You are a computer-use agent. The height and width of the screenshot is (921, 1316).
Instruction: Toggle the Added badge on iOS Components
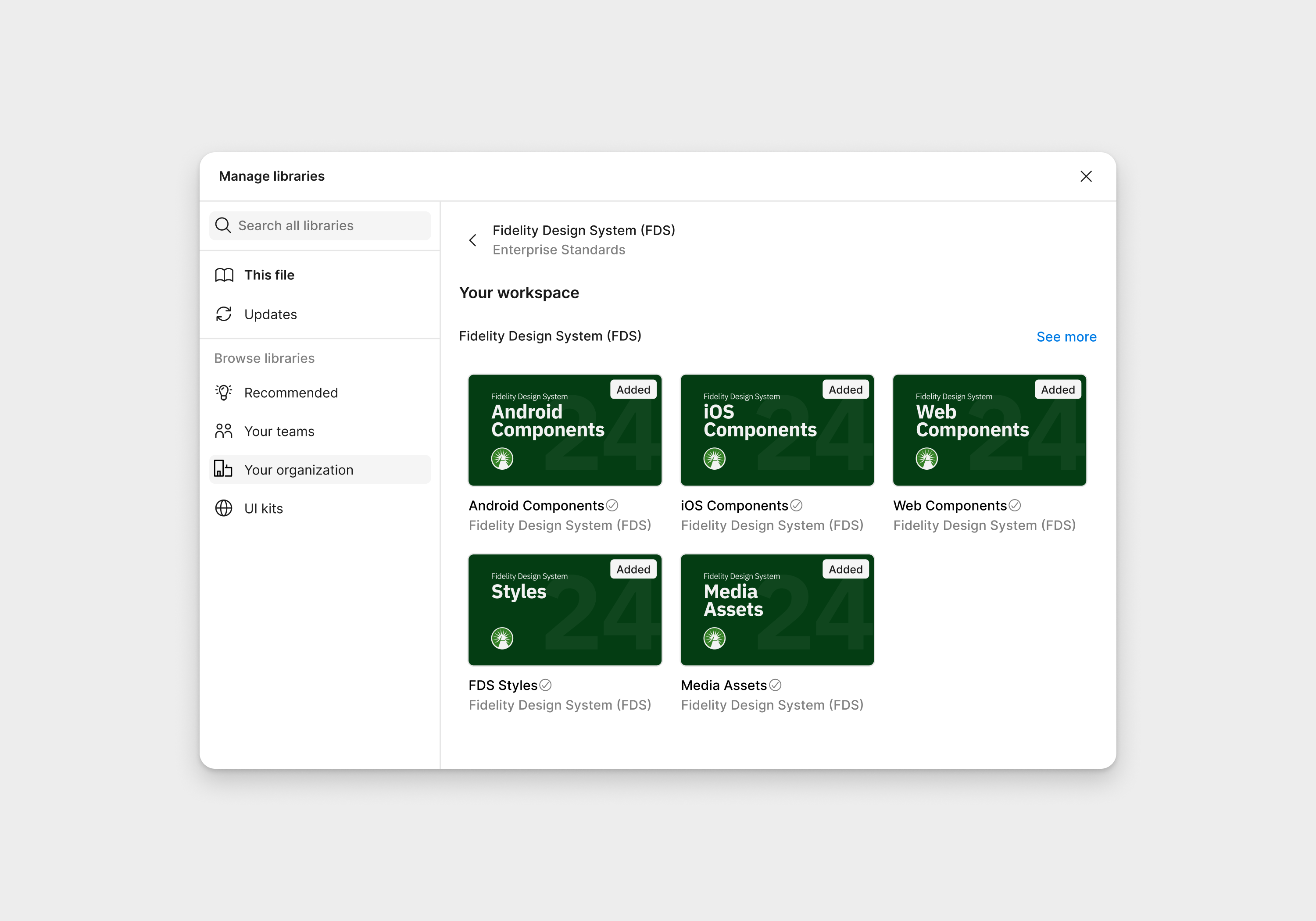[845, 390]
